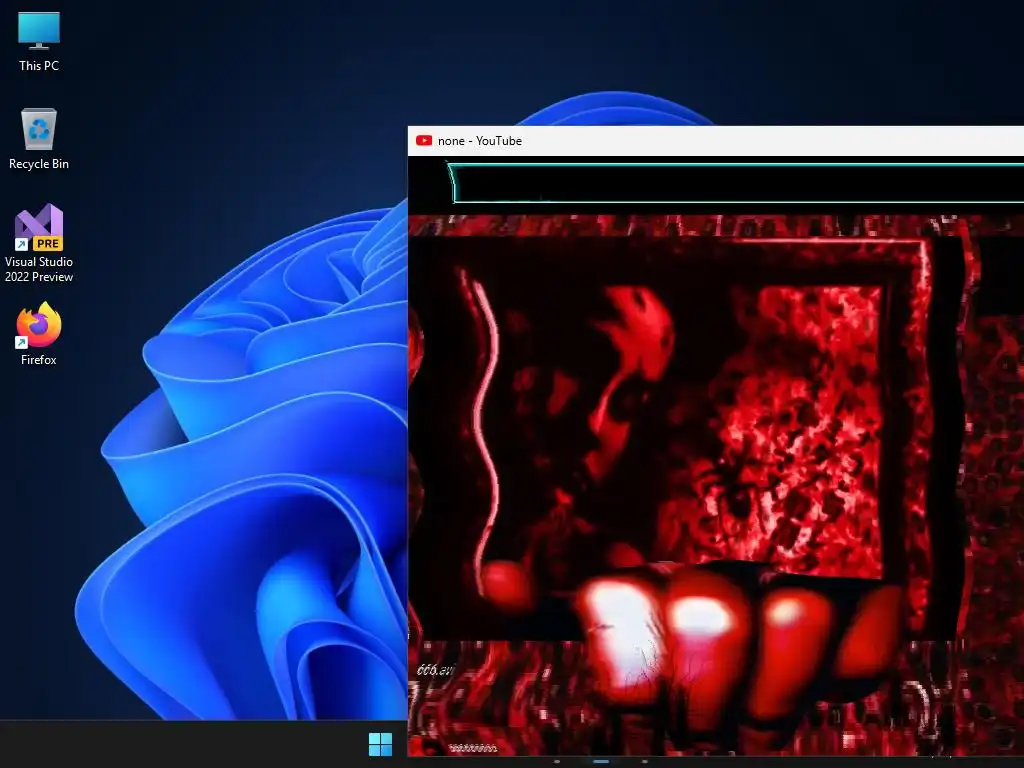Click the 'none - YouTube' window title
Screen dimensions: 1024x768
pos(479,140)
